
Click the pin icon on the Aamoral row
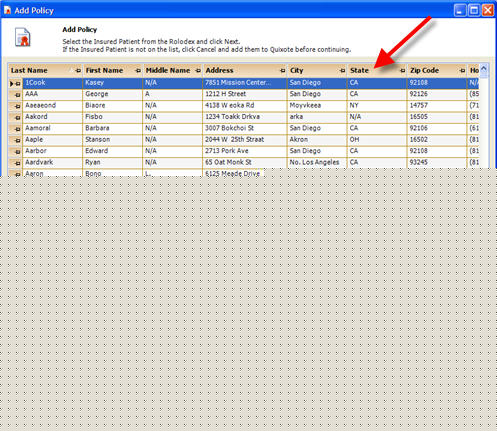click(18, 129)
